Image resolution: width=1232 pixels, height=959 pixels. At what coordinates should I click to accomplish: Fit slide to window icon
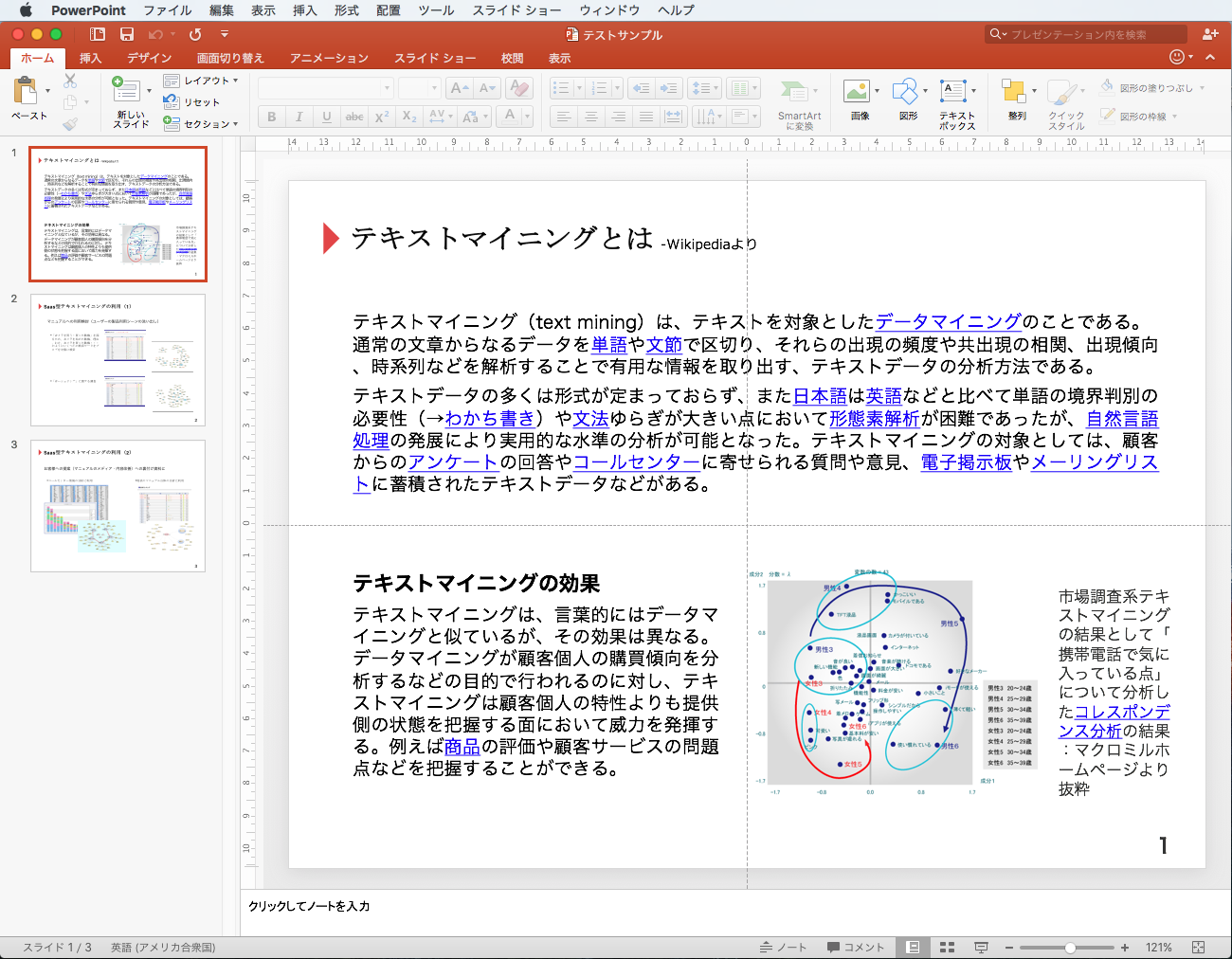pyautogui.click(x=1198, y=947)
